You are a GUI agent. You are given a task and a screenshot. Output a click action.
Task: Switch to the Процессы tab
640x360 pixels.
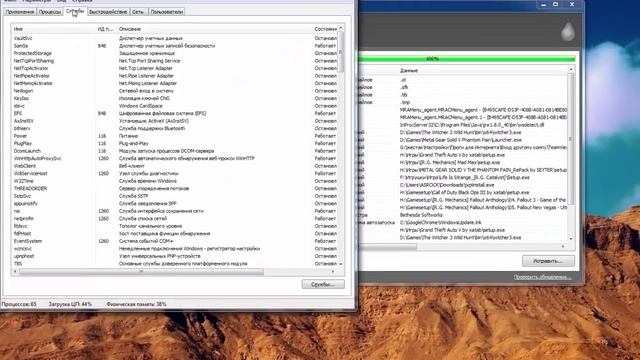pyautogui.click(x=50, y=12)
